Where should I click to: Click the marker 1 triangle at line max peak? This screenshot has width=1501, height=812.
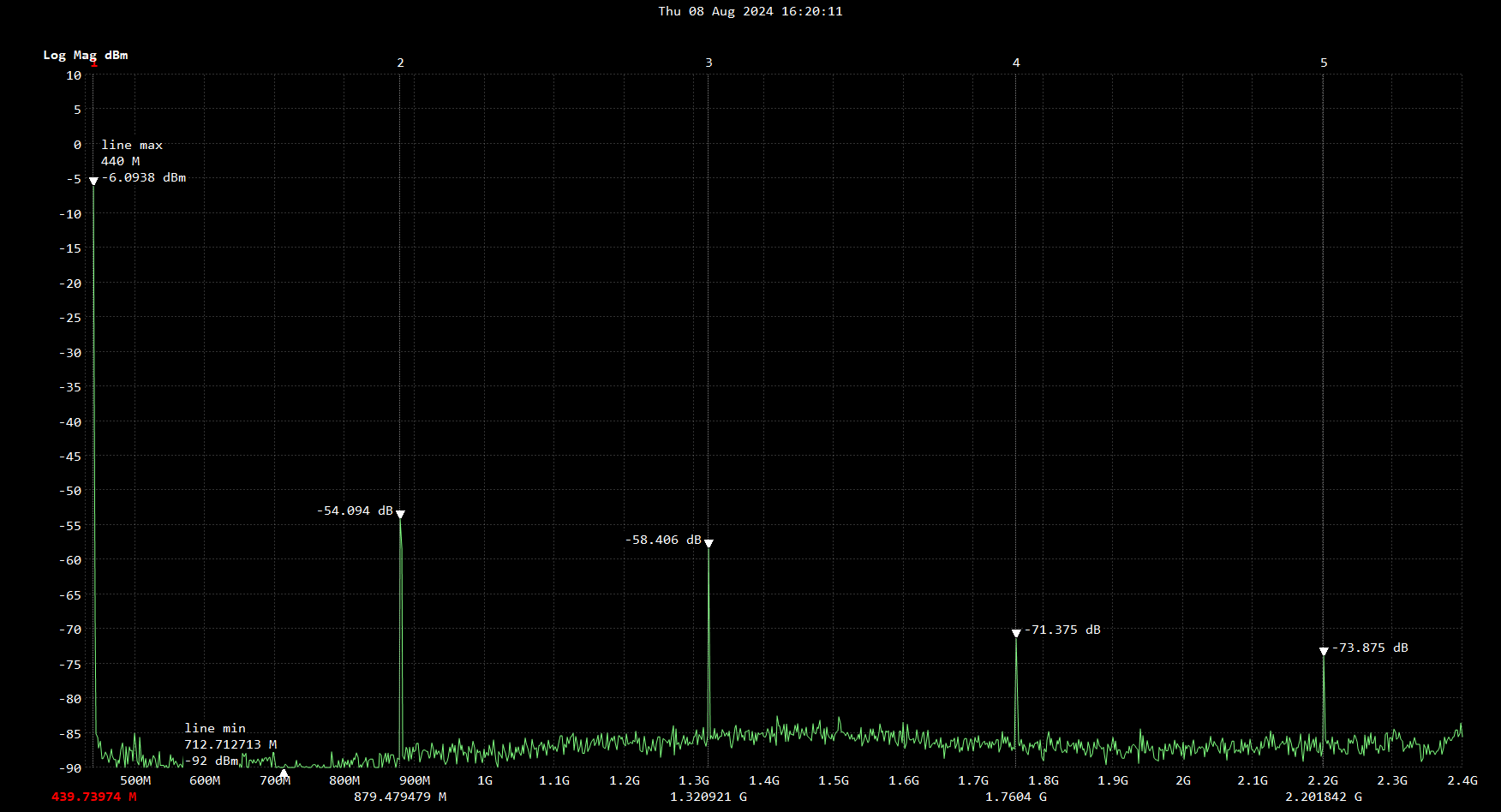93,182
